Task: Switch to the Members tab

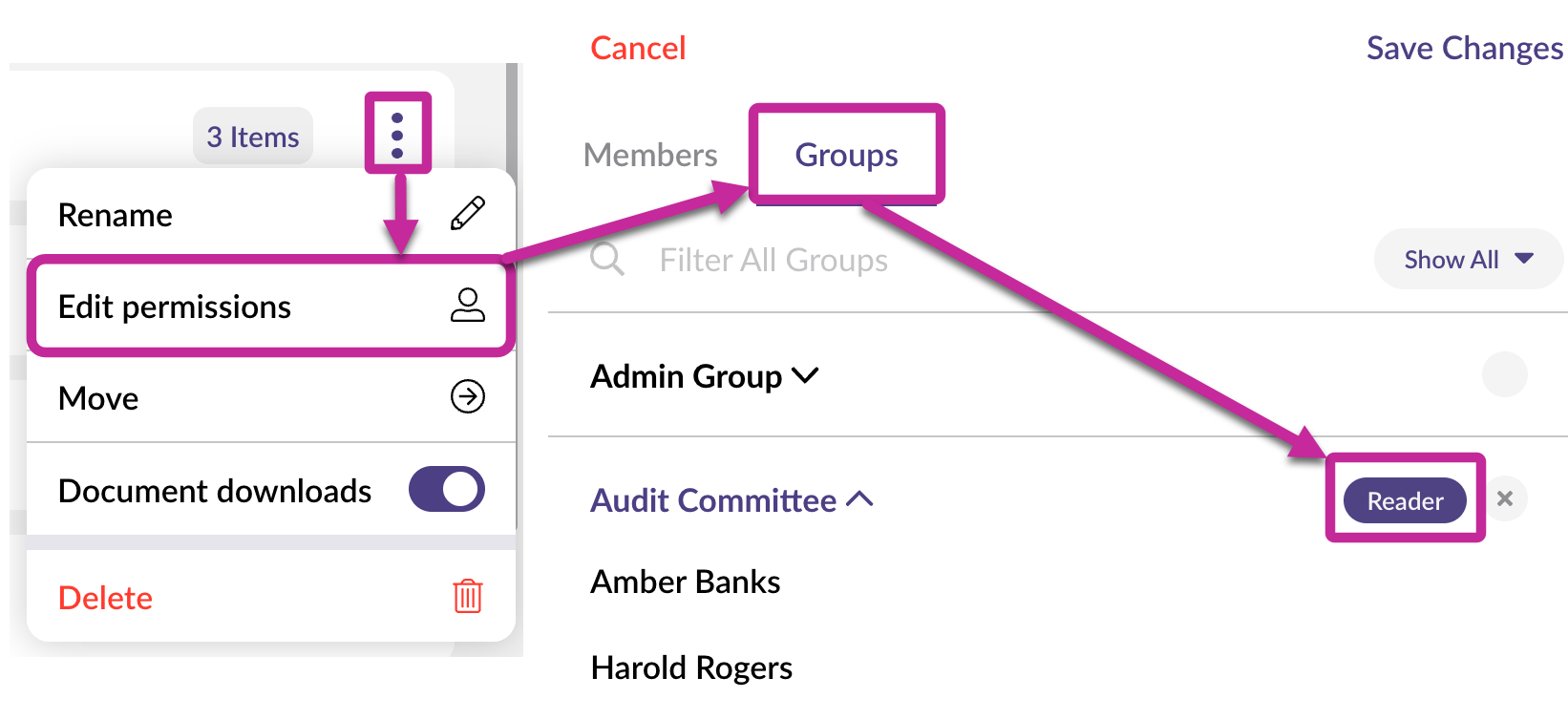Action: pyautogui.click(x=650, y=155)
